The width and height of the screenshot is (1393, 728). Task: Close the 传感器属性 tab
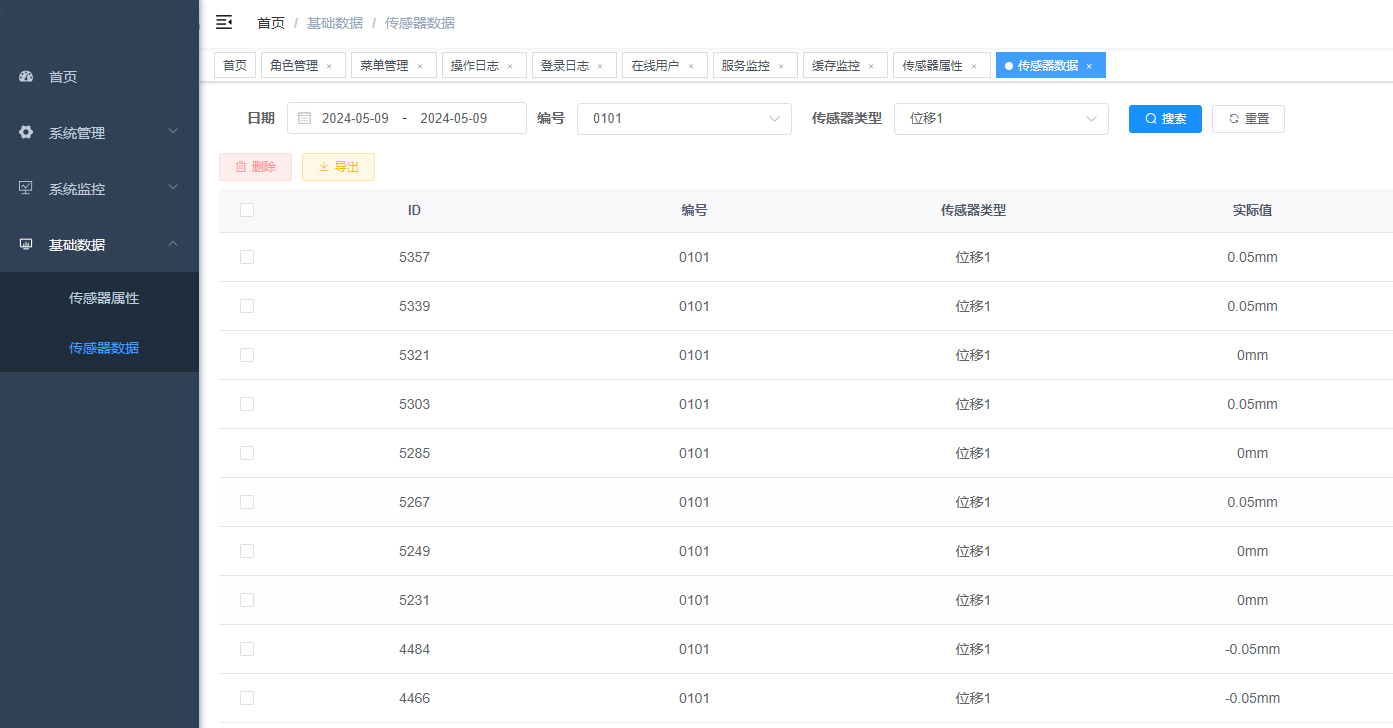click(x=974, y=66)
